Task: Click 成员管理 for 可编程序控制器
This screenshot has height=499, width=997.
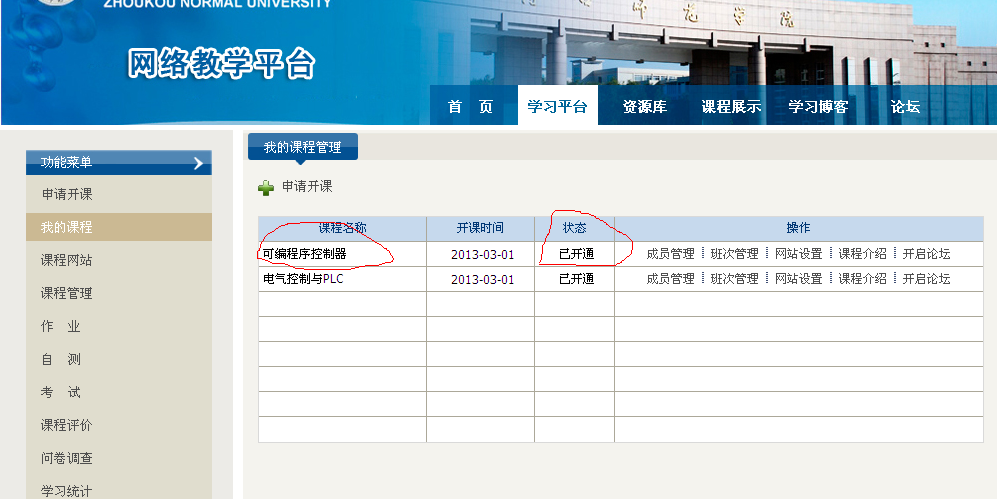Action: coord(670,254)
